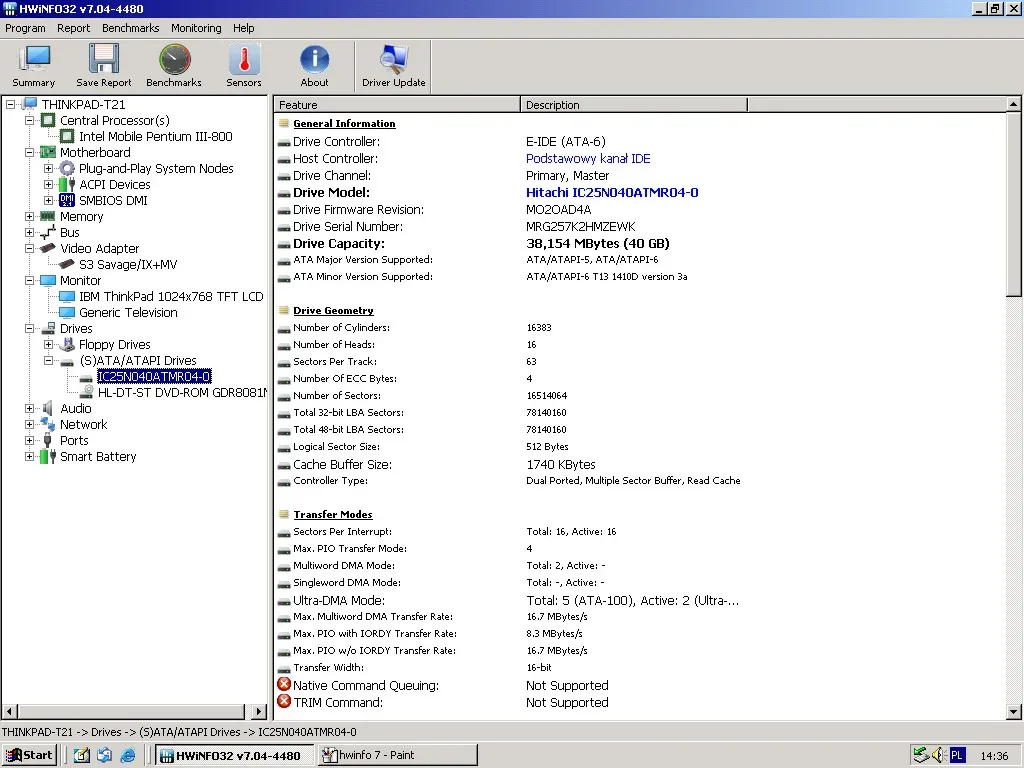This screenshot has height=768, width=1024.
Task: Click the HL-DT-ST DVD-ROM disc icon
Action: [86, 392]
